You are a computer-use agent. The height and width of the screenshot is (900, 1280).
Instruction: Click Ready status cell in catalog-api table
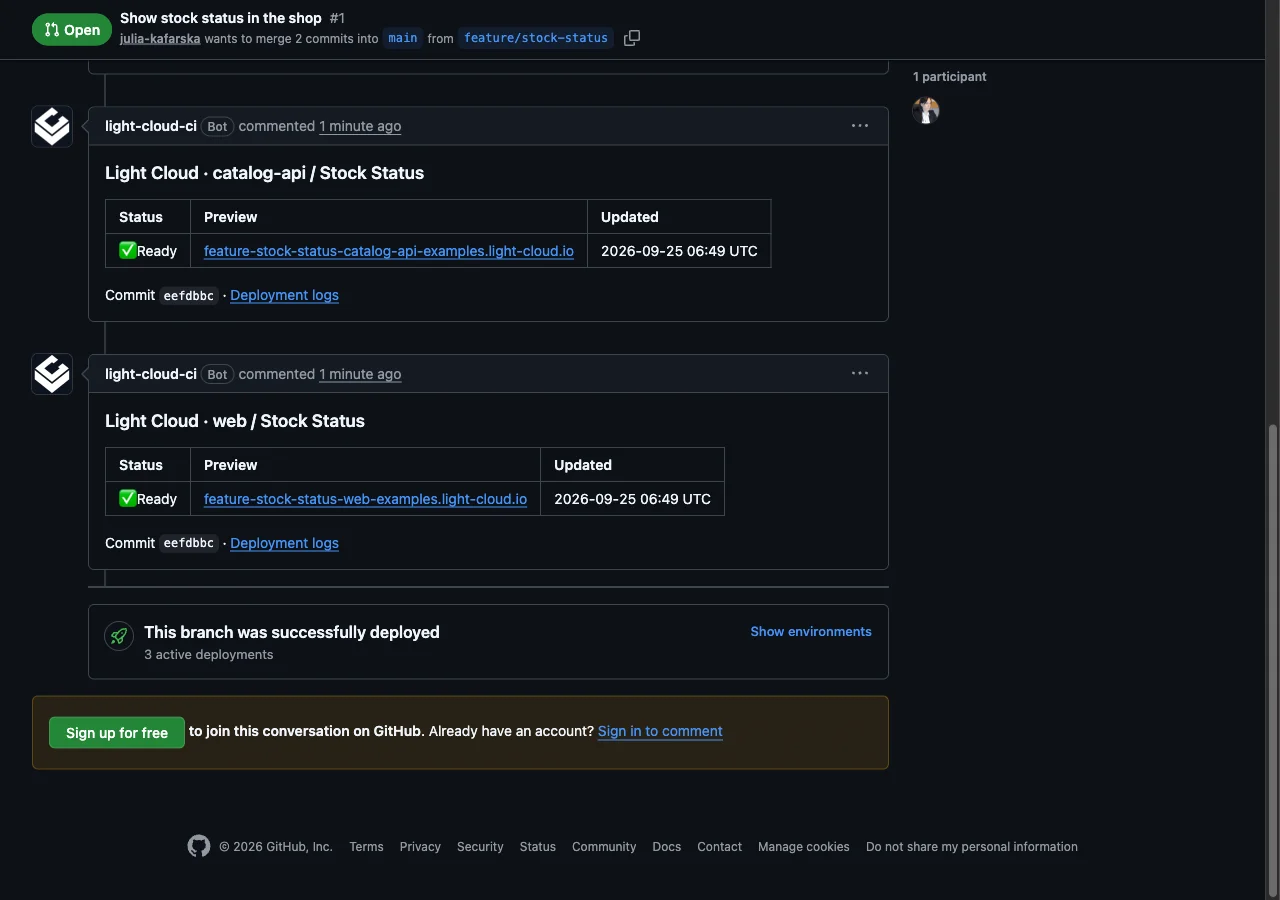148,251
